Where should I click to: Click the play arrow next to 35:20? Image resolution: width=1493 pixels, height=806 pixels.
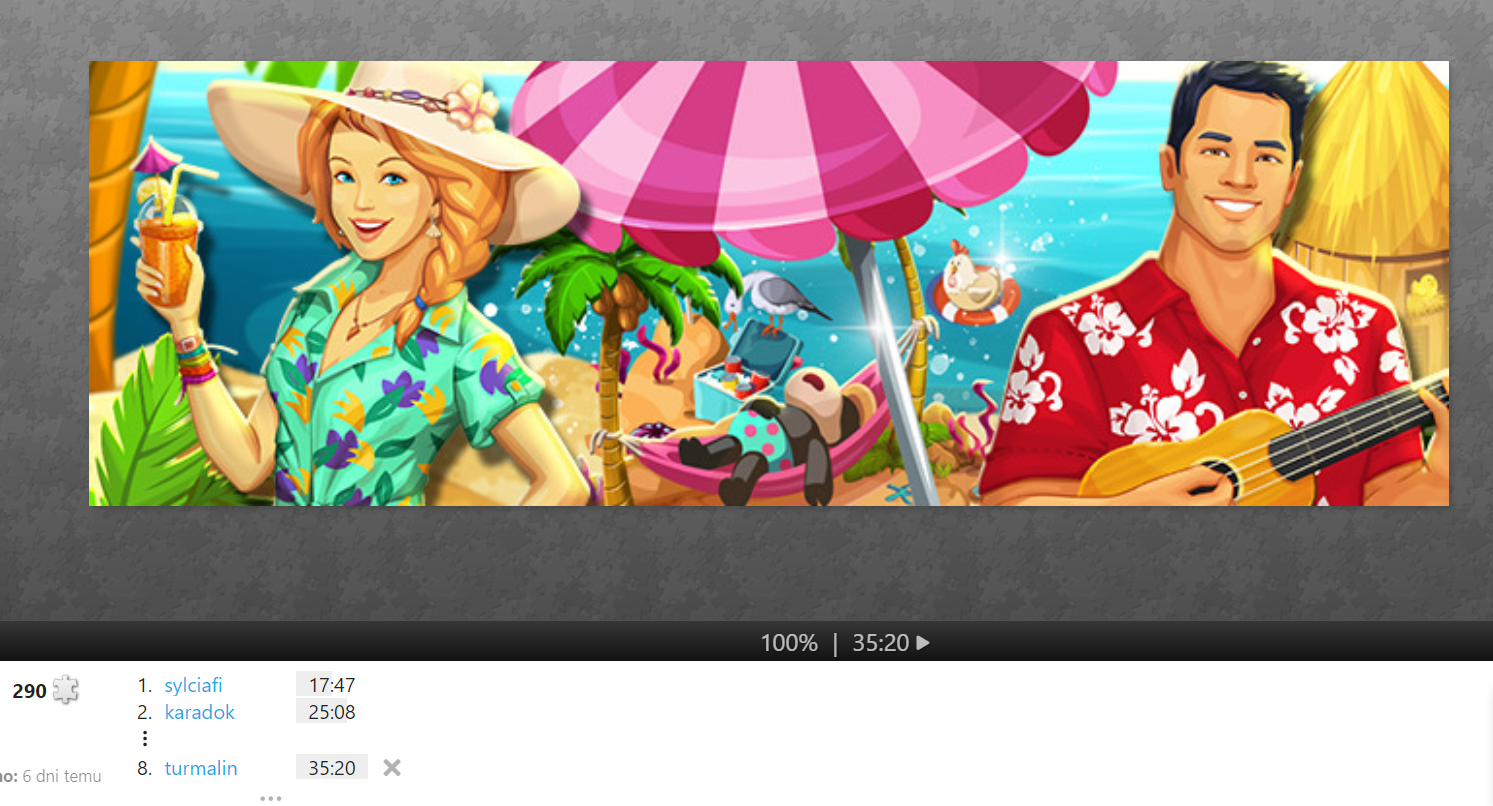click(x=923, y=643)
